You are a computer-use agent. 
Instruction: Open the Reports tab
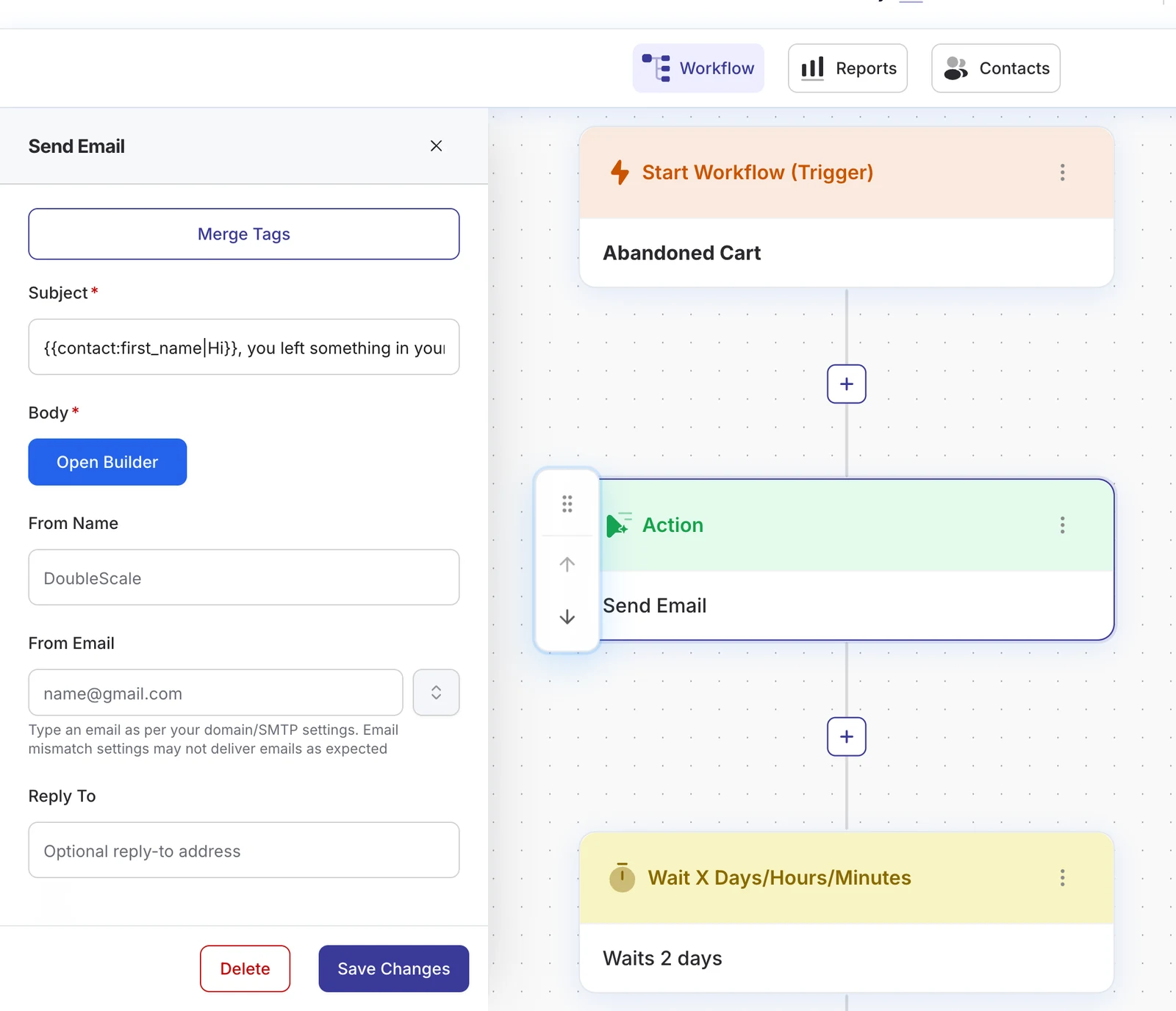[847, 68]
